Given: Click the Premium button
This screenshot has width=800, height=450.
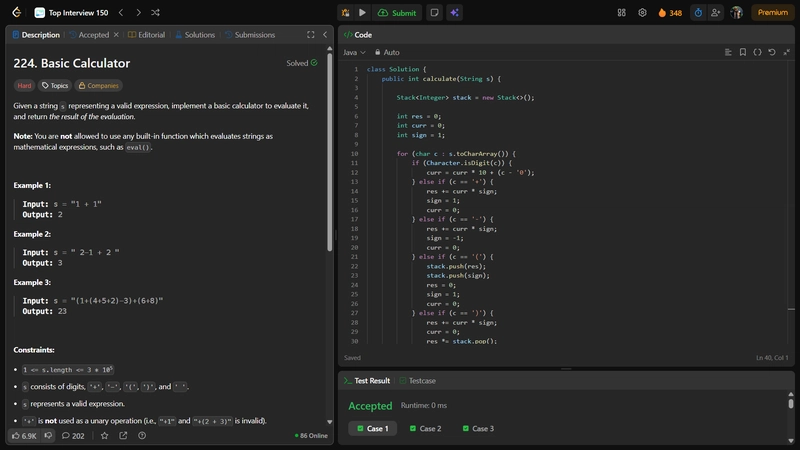Looking at the screenshot, I should 771,13.
